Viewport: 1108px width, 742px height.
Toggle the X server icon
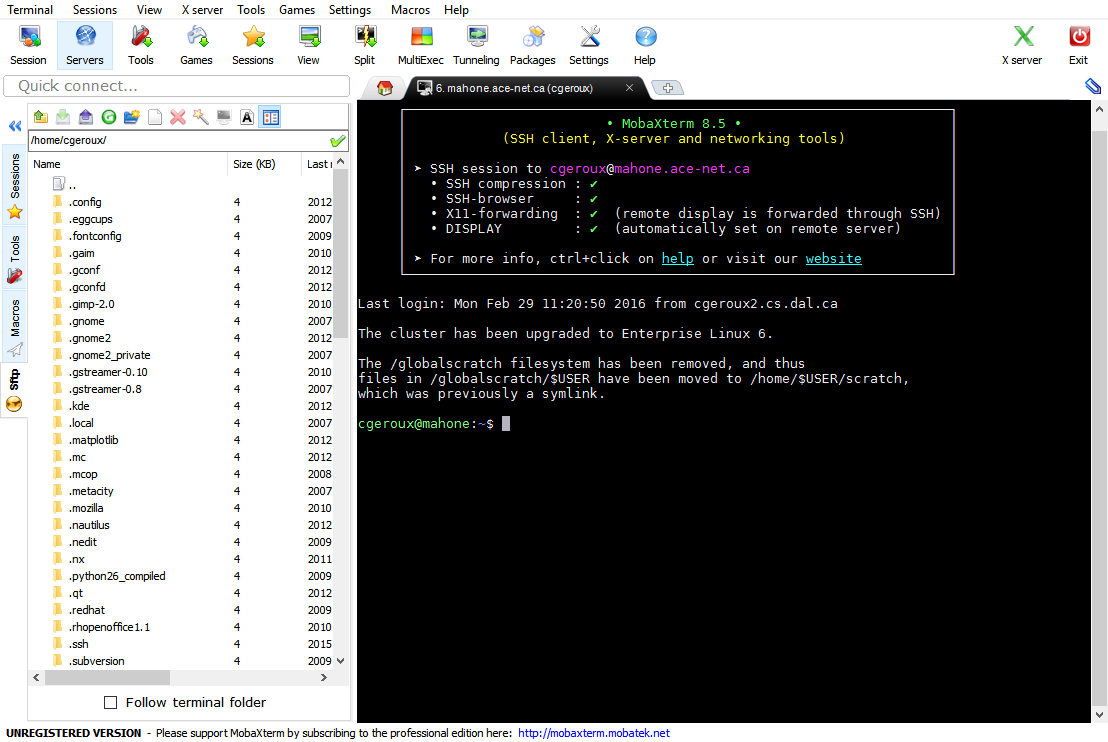(1022, 45)
